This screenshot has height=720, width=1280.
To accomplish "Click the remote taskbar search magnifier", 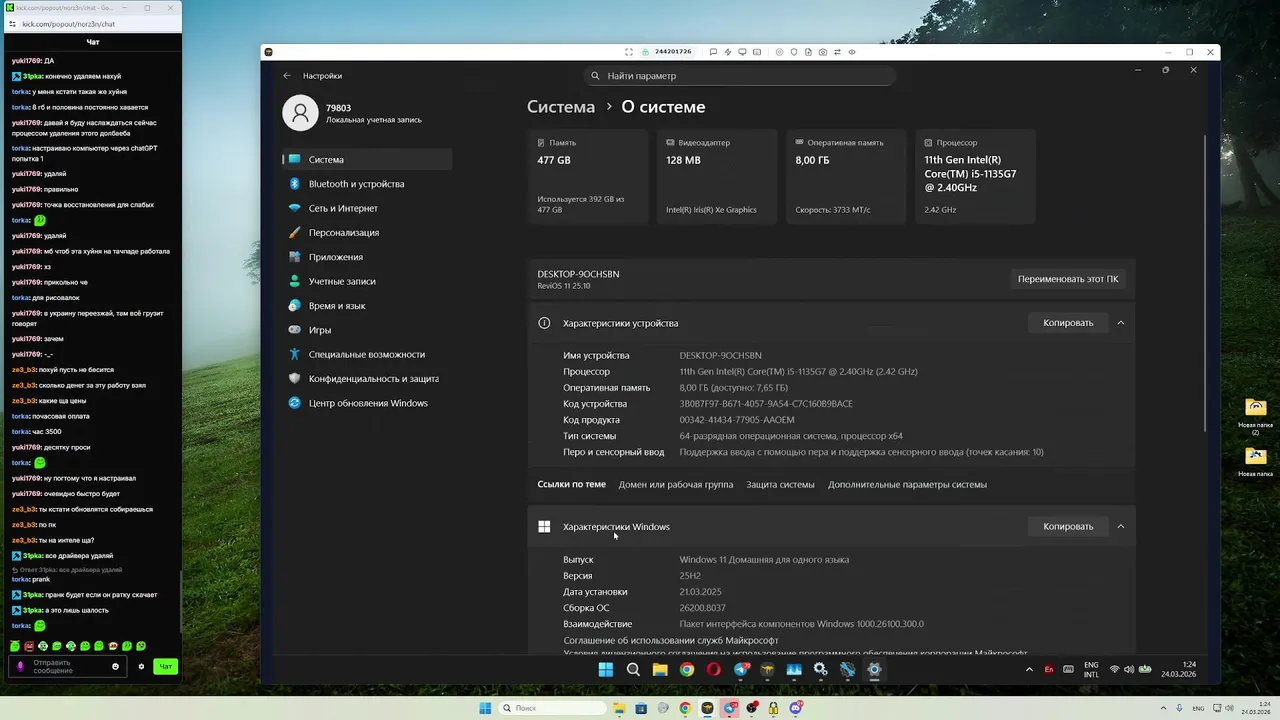I will [633, 670].
